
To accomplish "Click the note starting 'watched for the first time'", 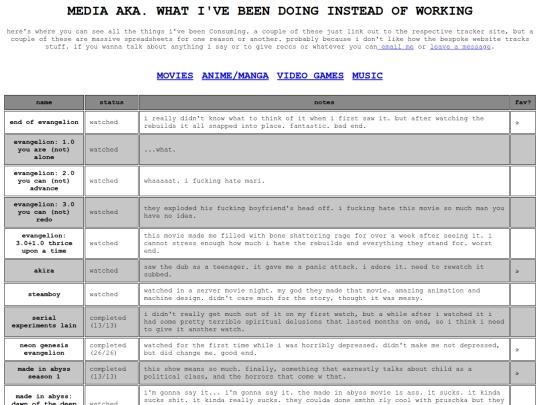I will coord(324,349).
